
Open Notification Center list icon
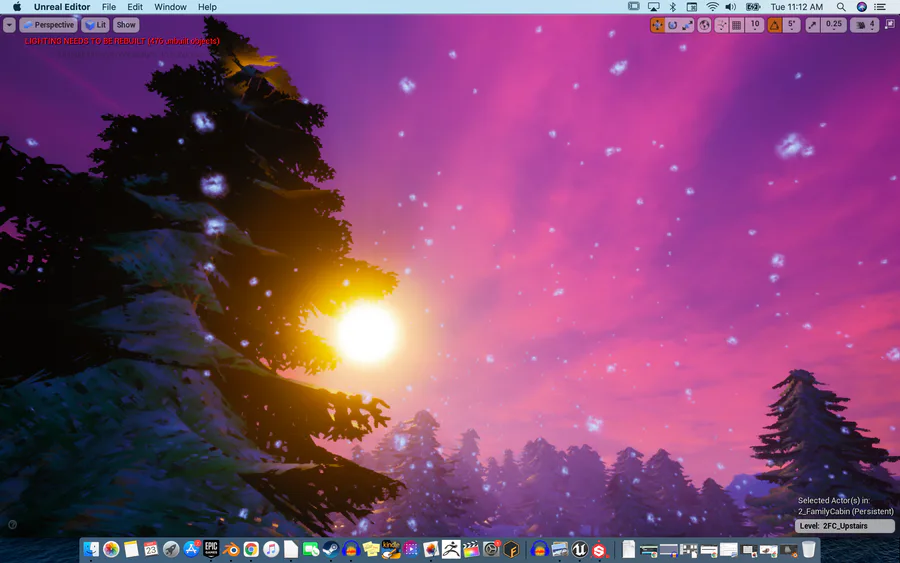880,7
